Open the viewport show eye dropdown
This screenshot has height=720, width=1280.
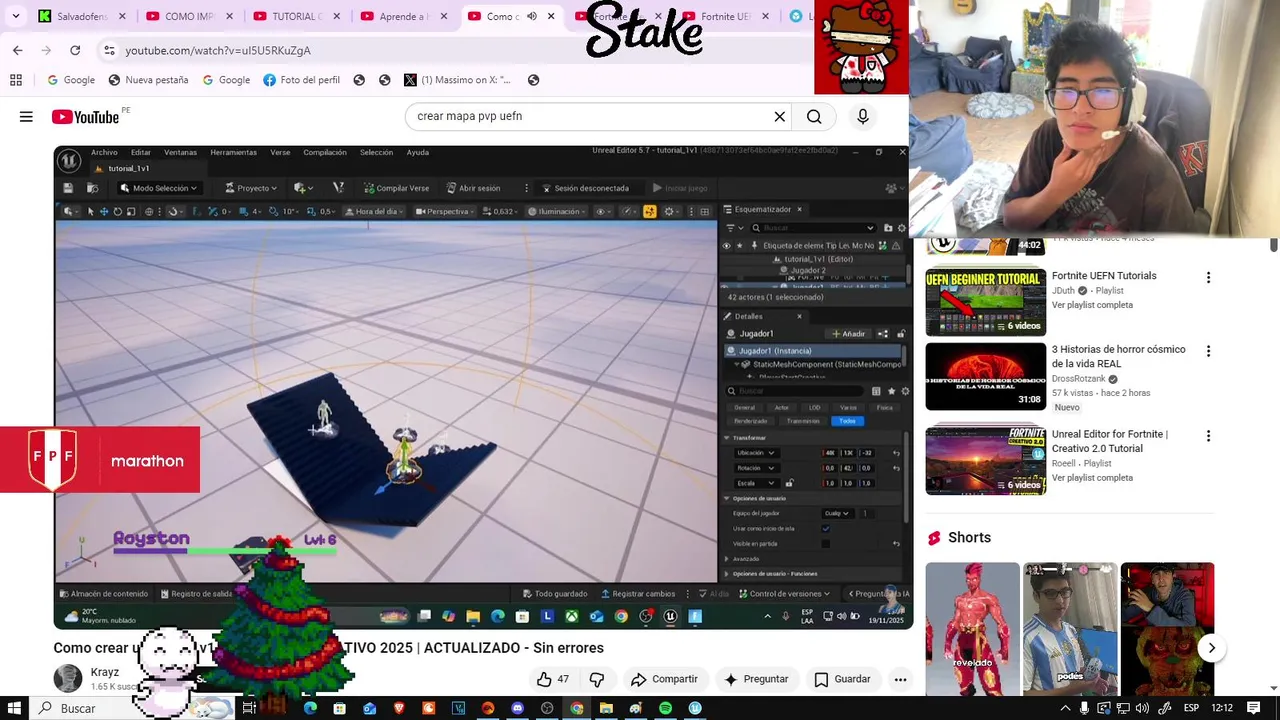(x=603, y=211)
